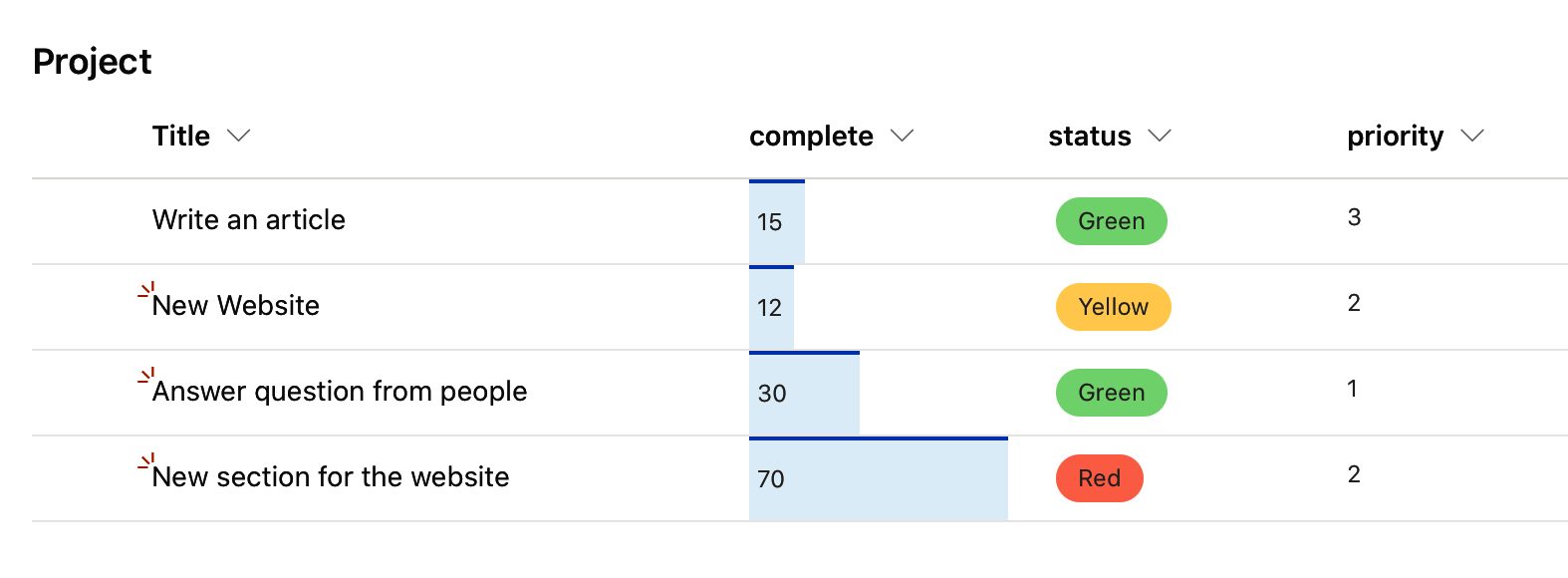
Task: Click the Title column header label
Action: [x=180, y=136]
